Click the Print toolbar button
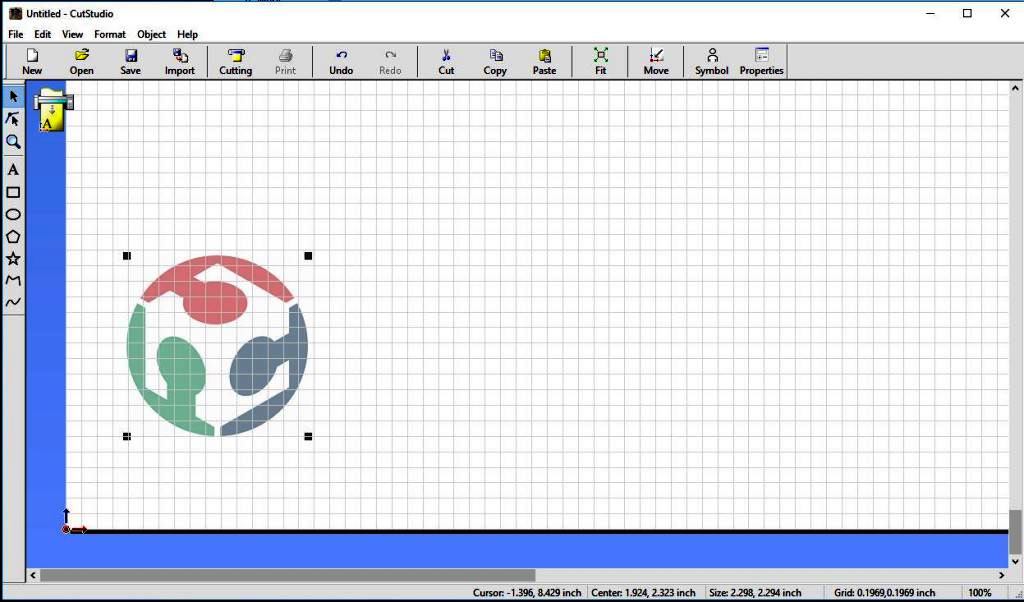The height and width of the screenshot is (602, 1024). point(285,62)
